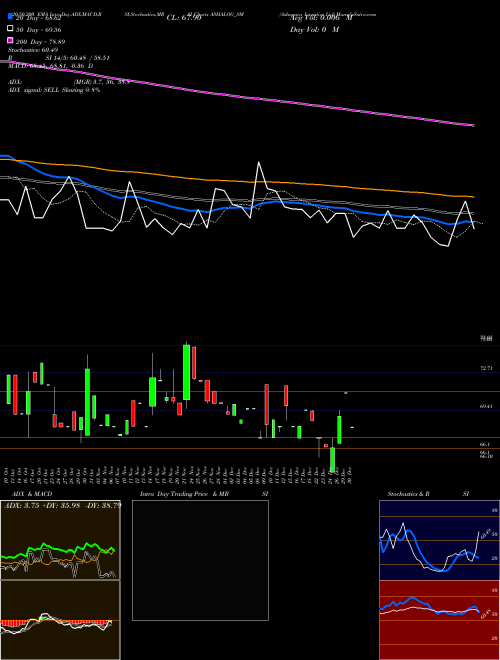Image resolution: width=500 pixels, height=660 pixels.
Task: Click the magenta 200 Day EMA legend swatch
Action: (x=10, y=40)
